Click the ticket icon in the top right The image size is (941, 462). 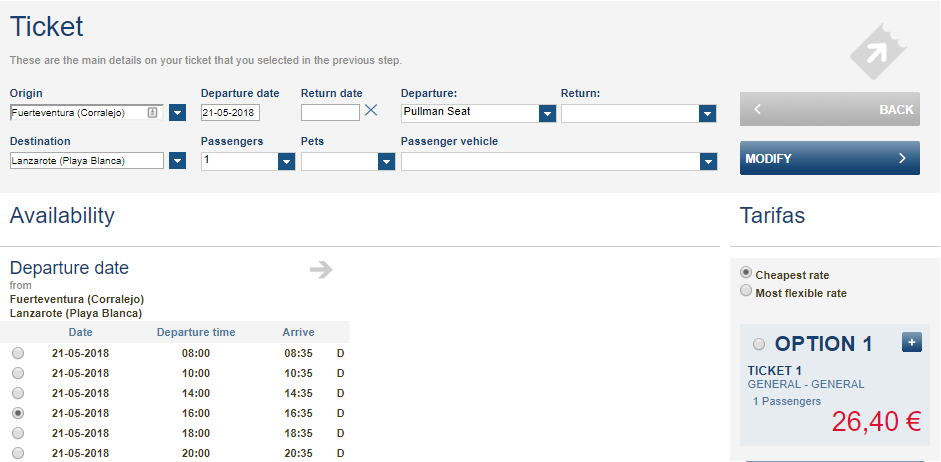point(878,52)
